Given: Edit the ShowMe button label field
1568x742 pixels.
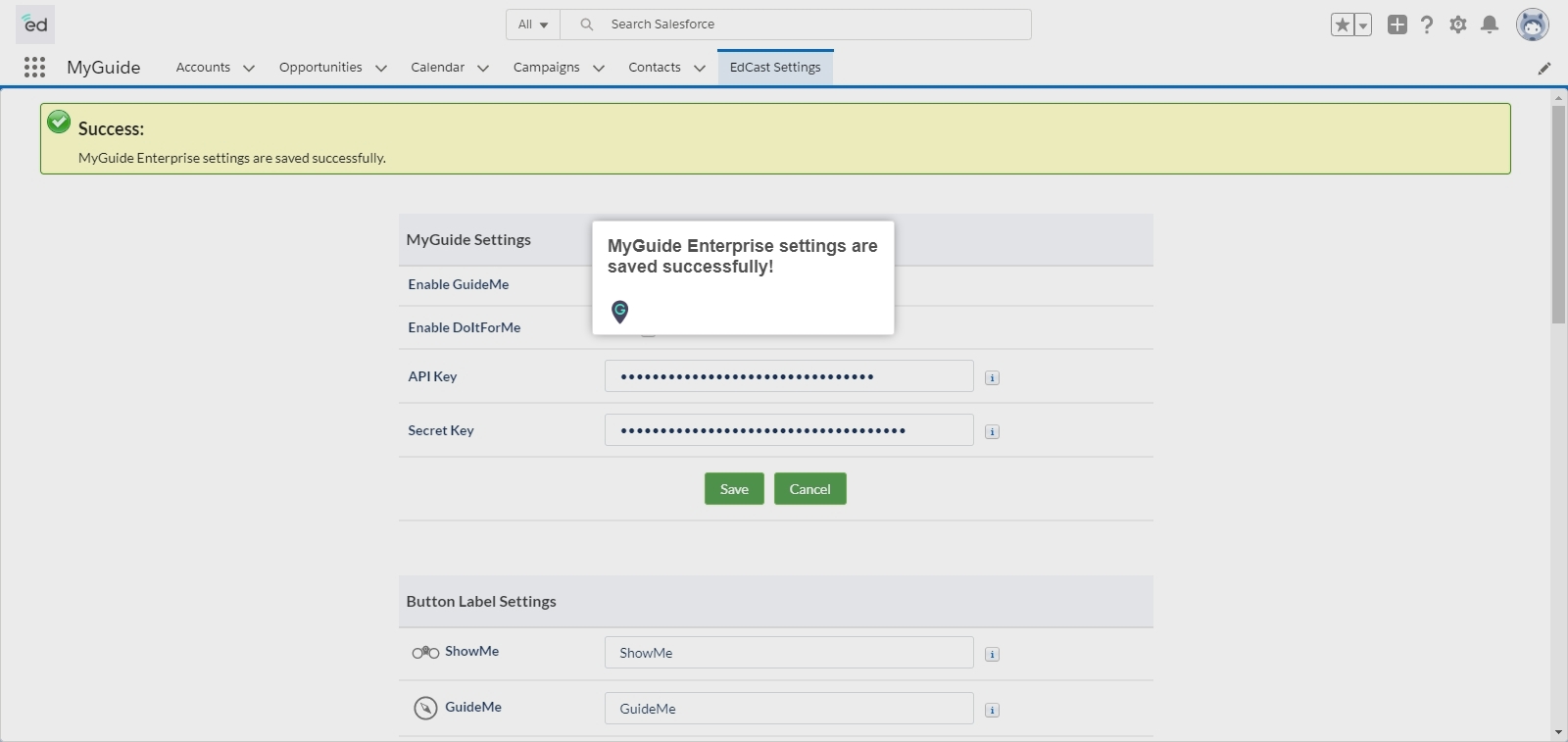Looking at the screenshot, I should pyautogui.click(x=789, y=653).
